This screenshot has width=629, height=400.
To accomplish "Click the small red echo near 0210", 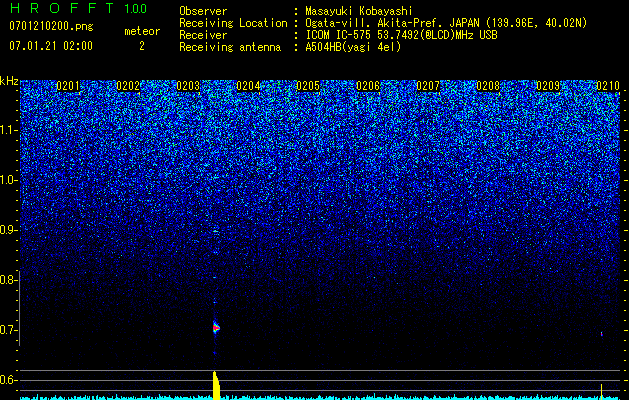I will 601,334.
